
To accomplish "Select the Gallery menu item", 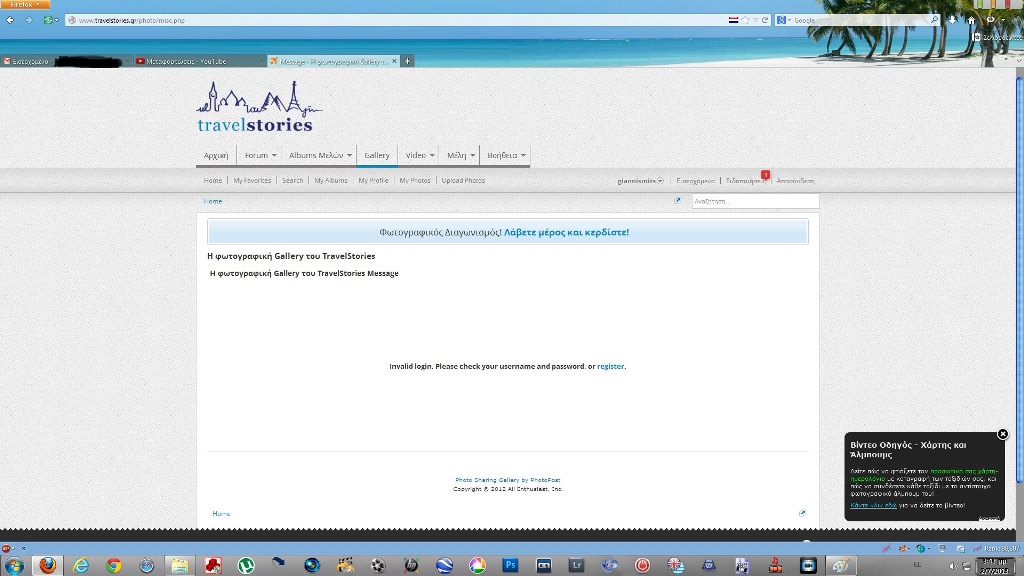I will point(376,155).
